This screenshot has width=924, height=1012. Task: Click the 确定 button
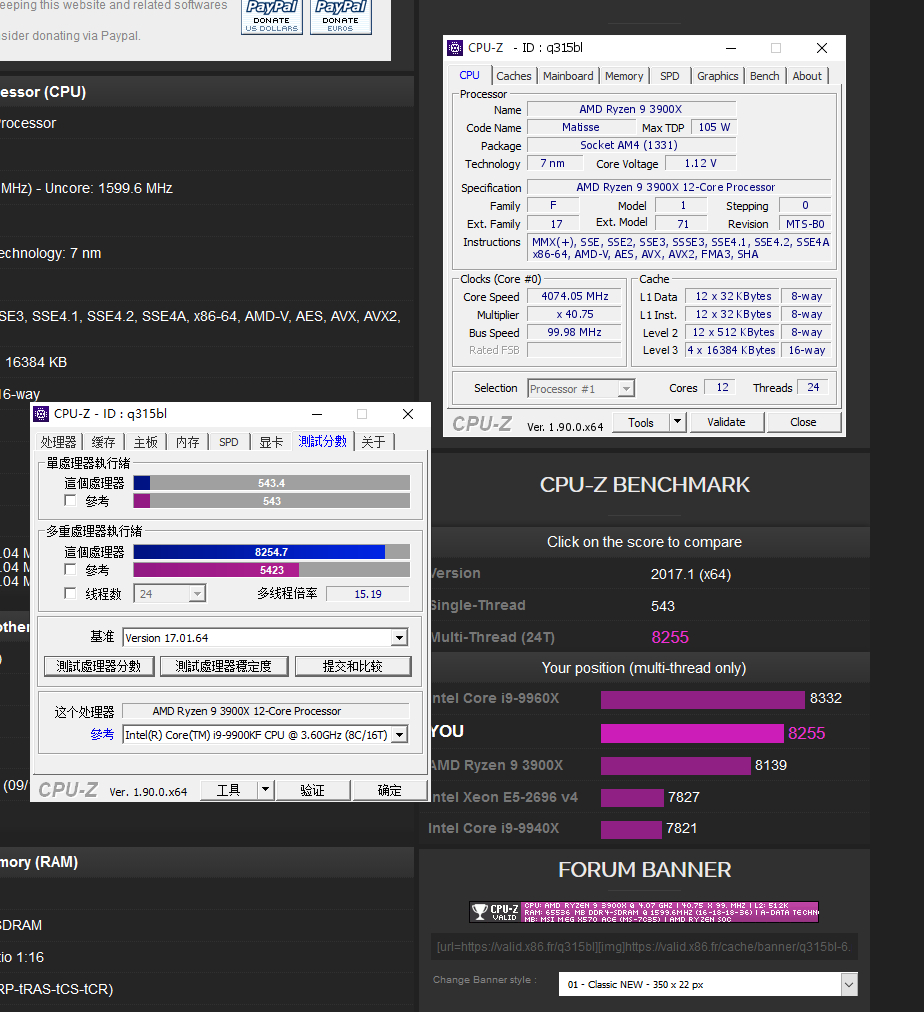(x=389, y=790)
